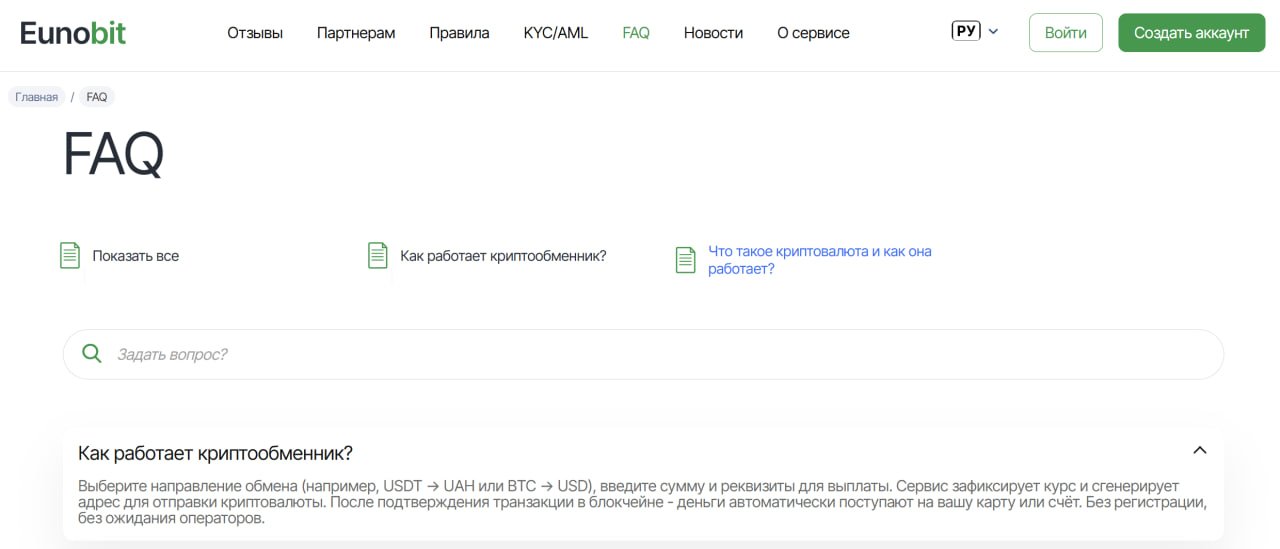
Task: Open Отзывы in the navigation menu
Action: (x=255, y=33)
